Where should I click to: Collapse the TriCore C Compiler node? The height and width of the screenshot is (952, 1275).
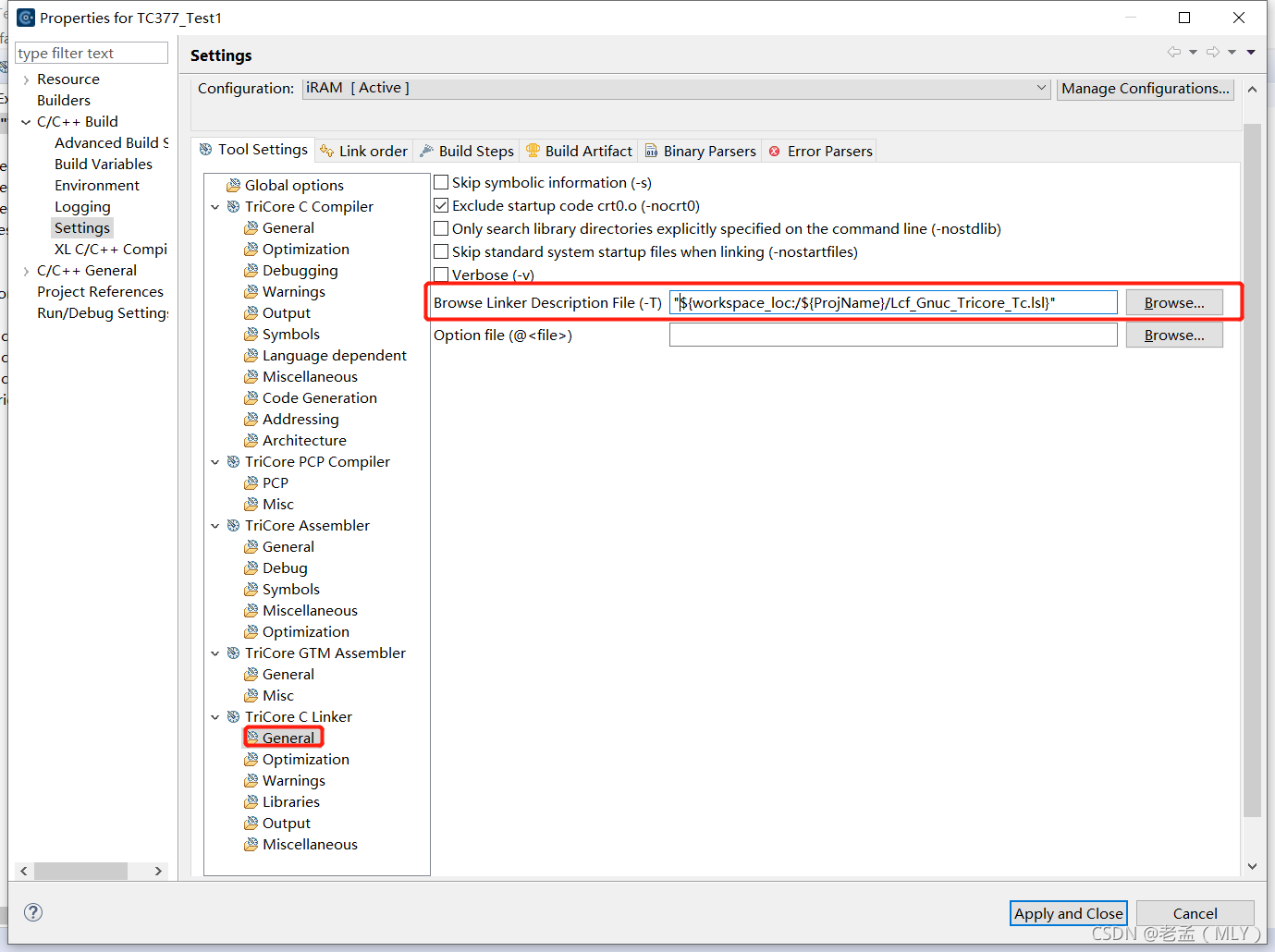215,207
